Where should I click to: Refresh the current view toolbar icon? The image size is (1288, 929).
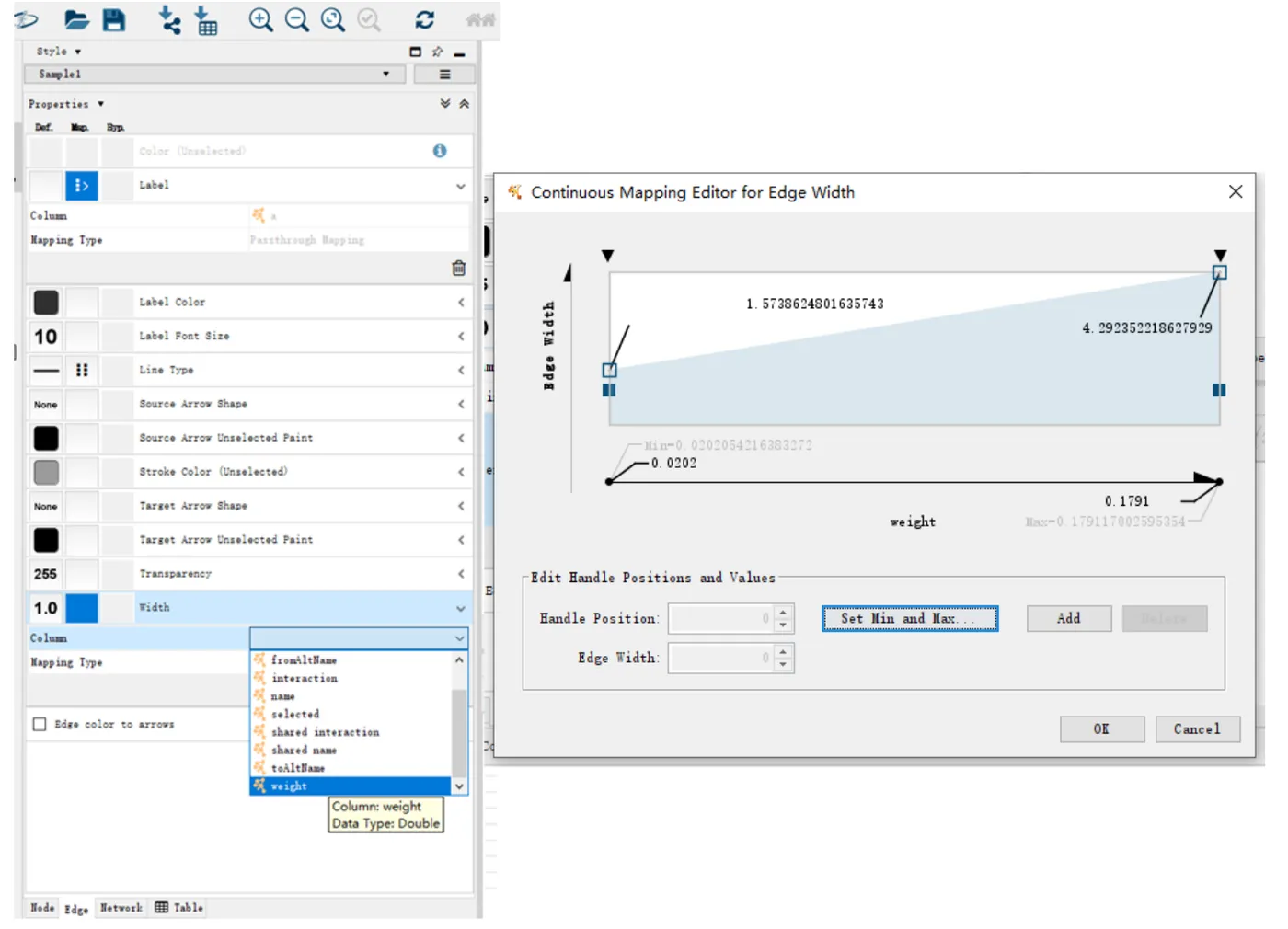tap(424, 20)
